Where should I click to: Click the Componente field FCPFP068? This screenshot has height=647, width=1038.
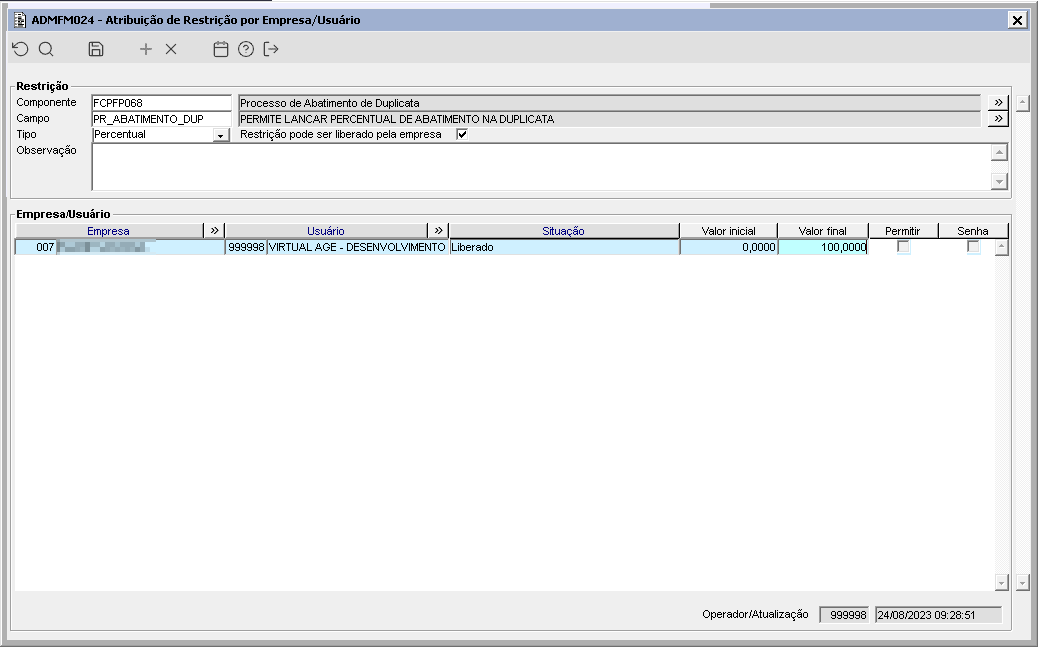click(161, 103)
